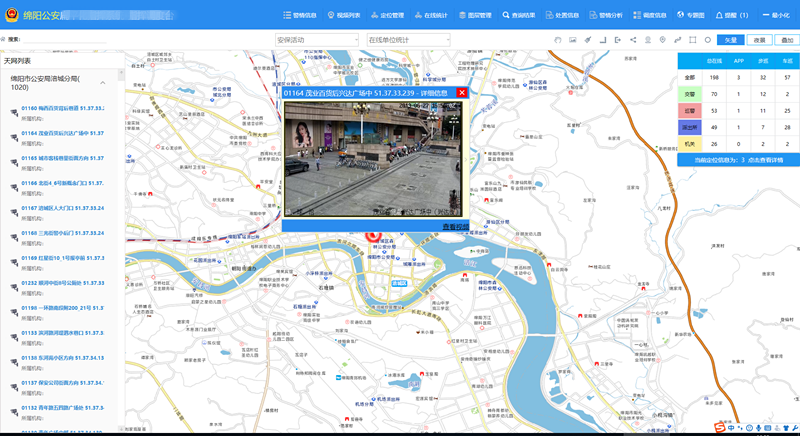Screen dimensions: 800x436
Task: Click the purple 派出所 legend cell
Action: pyautogui.click(x=689, y=127)
